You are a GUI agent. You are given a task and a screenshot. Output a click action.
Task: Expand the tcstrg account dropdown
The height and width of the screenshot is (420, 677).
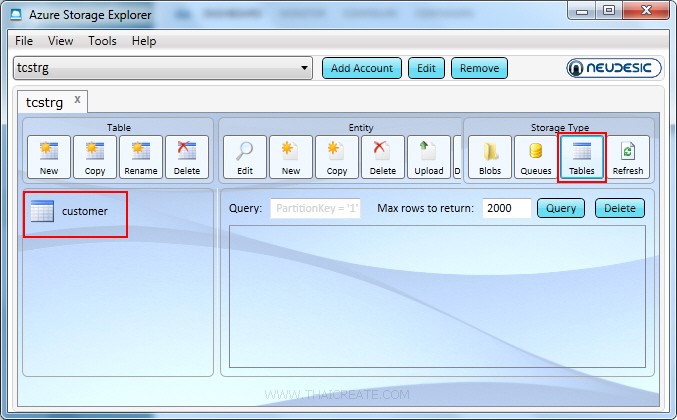pos(305,68)
